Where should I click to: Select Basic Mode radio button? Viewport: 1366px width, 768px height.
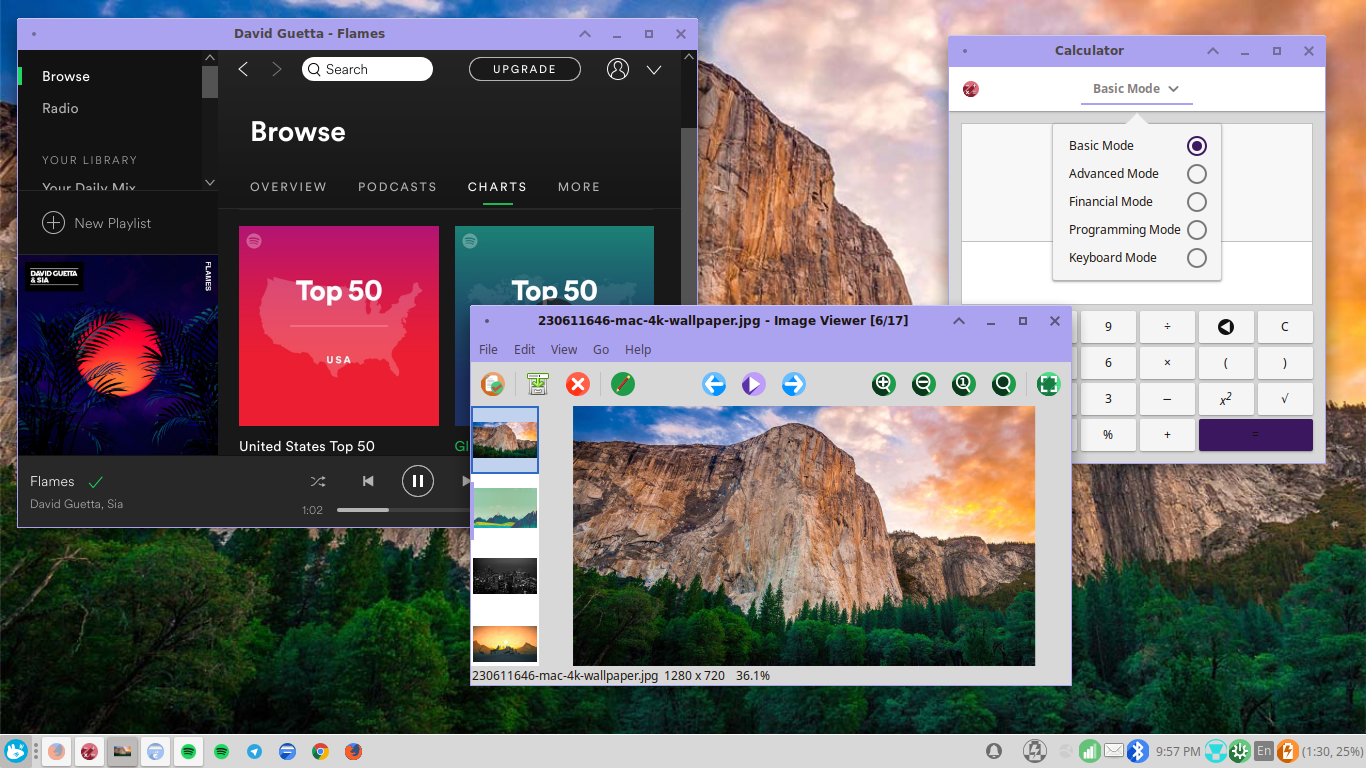tap(1197, 146)
